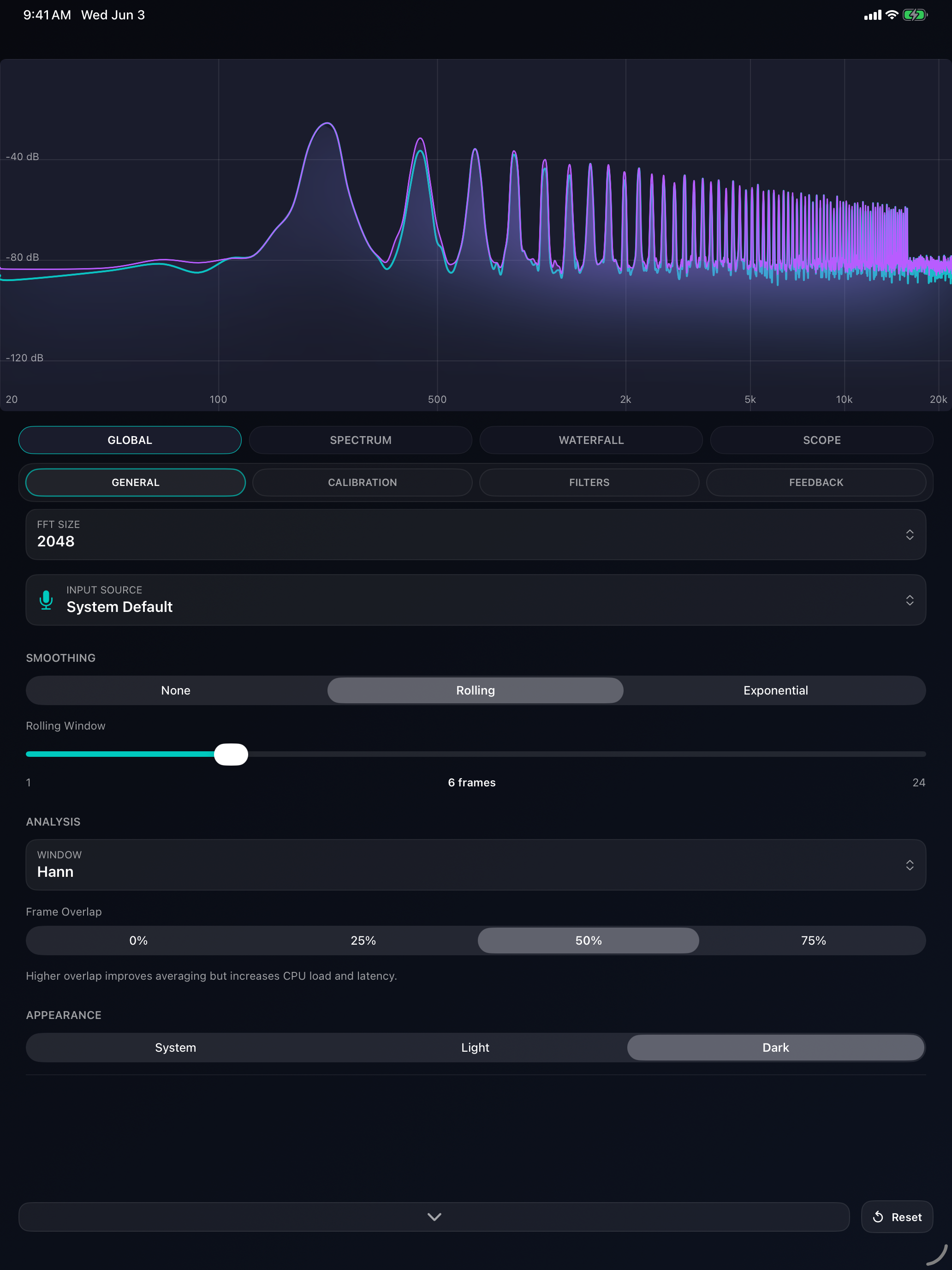Tap the microphone icon beside Input Source
Image resolution: width=952 pixels, height=1270 pixels.
point(46,600)
